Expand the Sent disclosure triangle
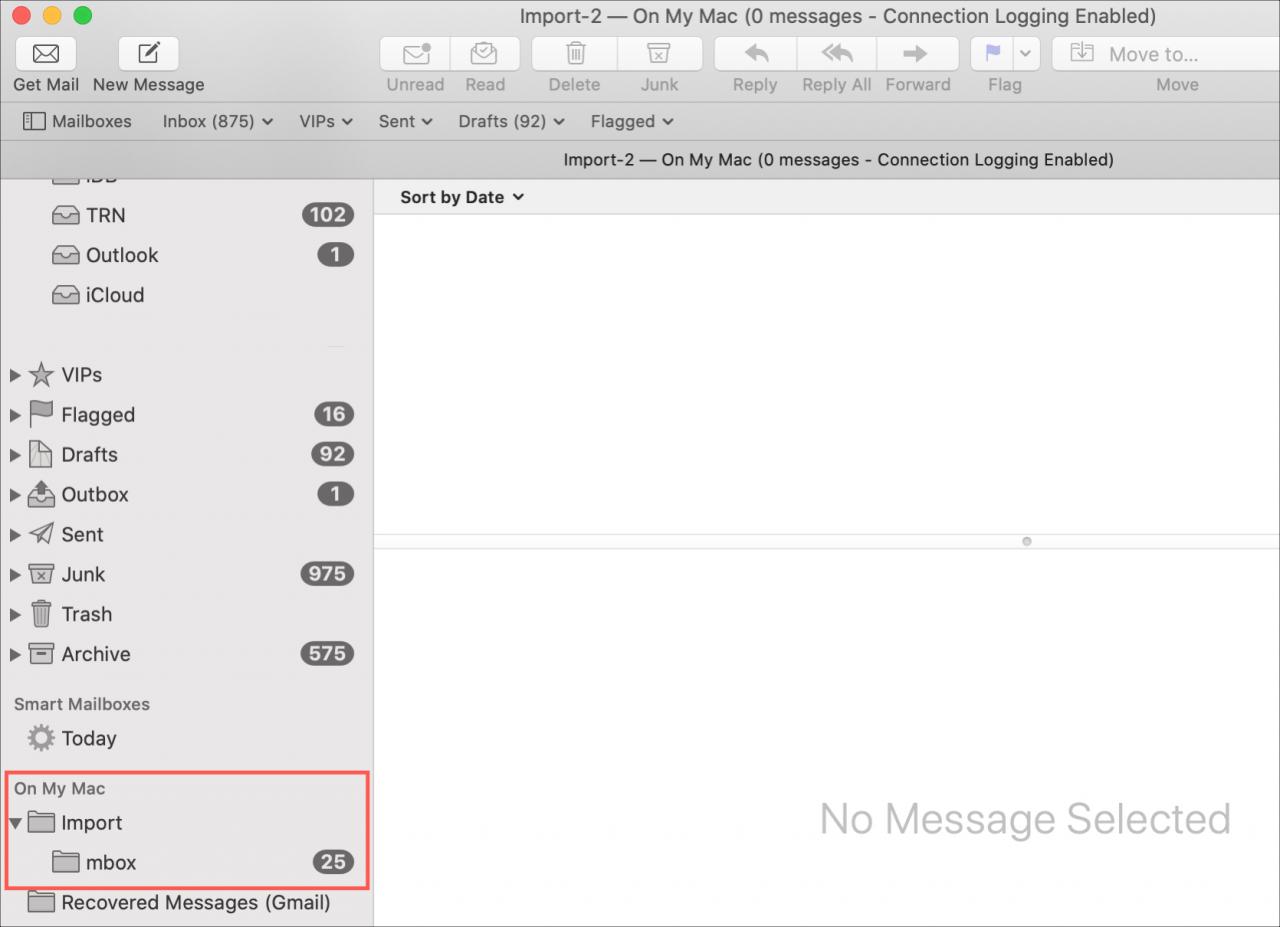 click(x=14, y=535)
